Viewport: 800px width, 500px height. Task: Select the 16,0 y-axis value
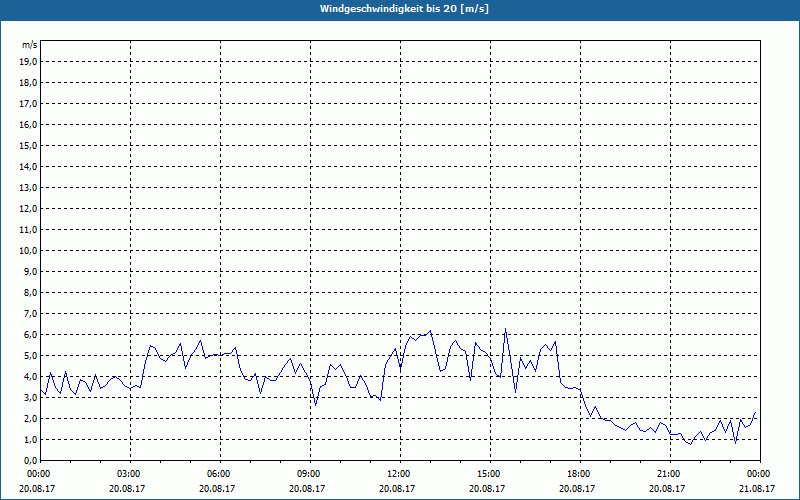[28, 124]
